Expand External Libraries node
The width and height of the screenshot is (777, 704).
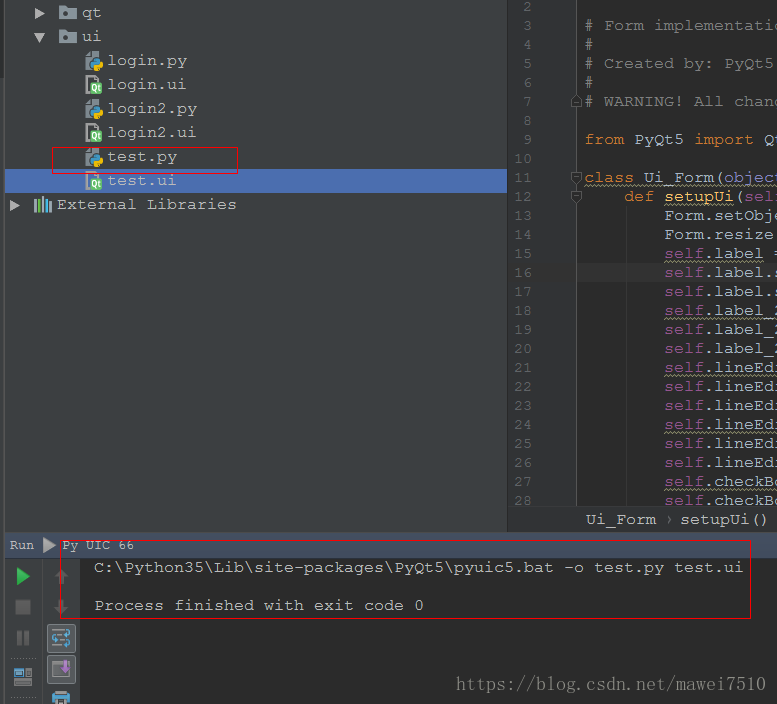click(x=15, y=205)
